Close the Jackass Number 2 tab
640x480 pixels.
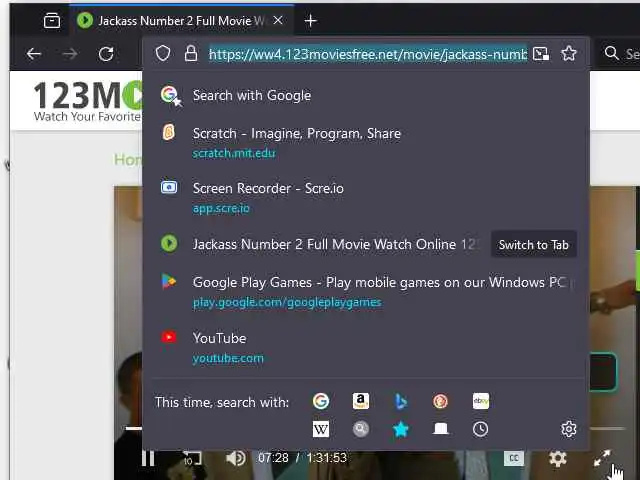coord(278,20)
